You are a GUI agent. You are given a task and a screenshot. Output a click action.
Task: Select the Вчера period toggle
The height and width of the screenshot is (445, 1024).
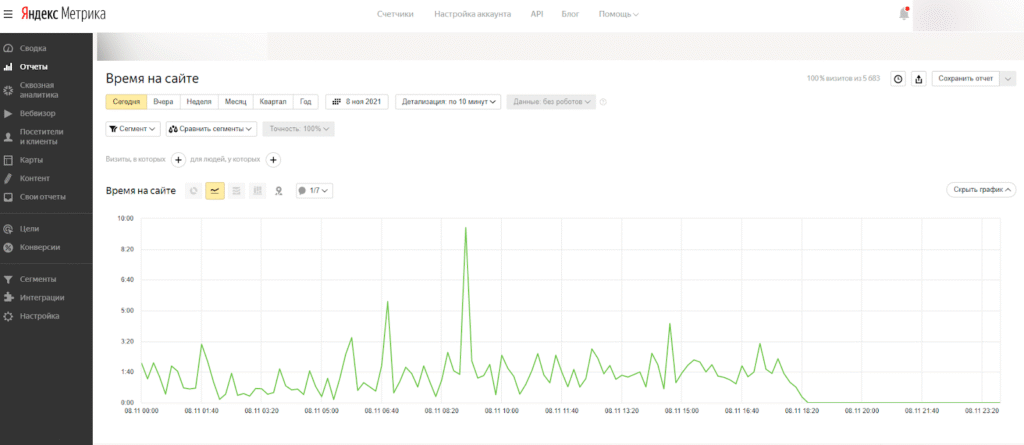[x=163, y=101]
